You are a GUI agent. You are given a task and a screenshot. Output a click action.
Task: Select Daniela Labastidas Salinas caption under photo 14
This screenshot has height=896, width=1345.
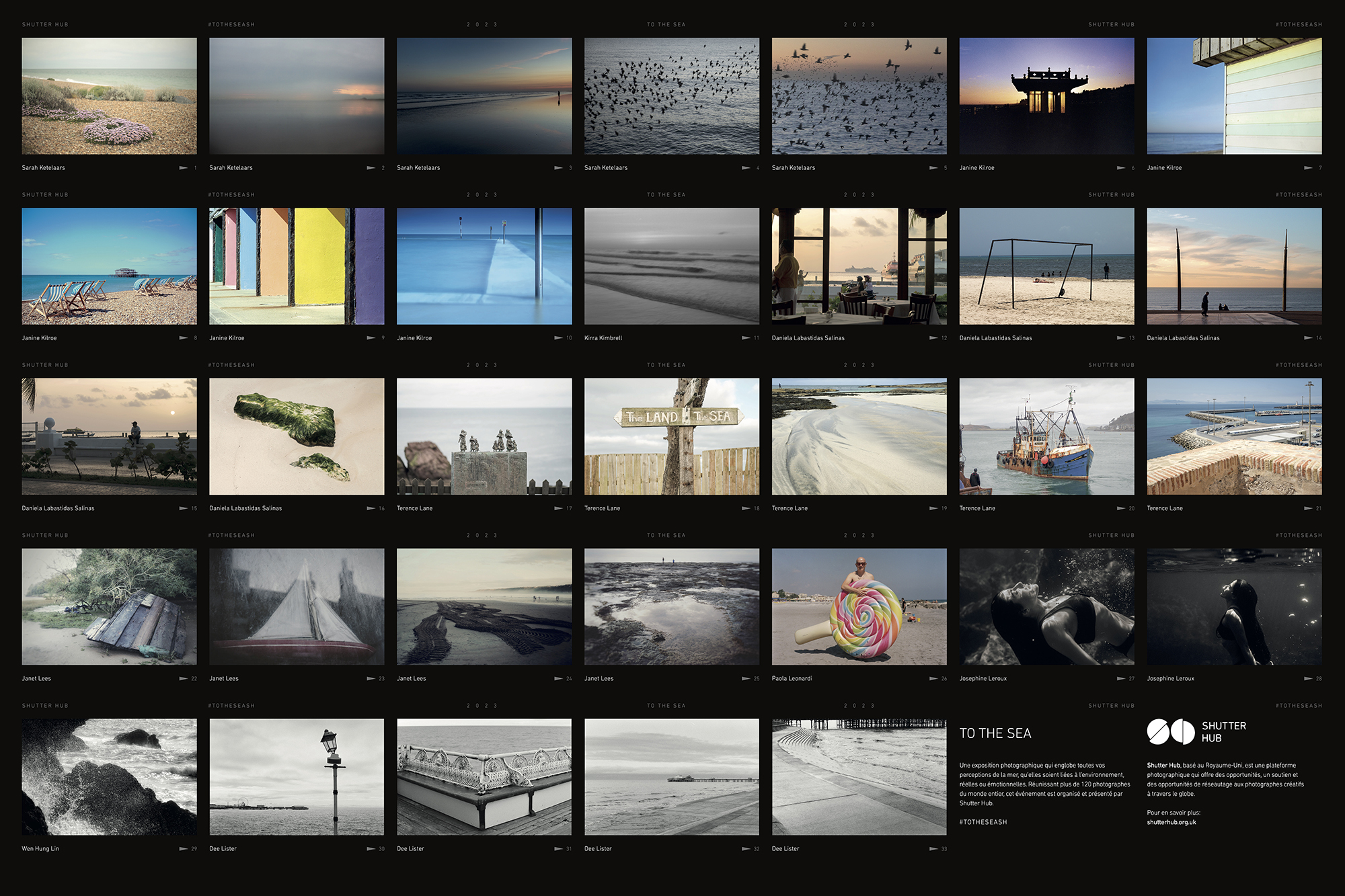[x=1183, y=338]
